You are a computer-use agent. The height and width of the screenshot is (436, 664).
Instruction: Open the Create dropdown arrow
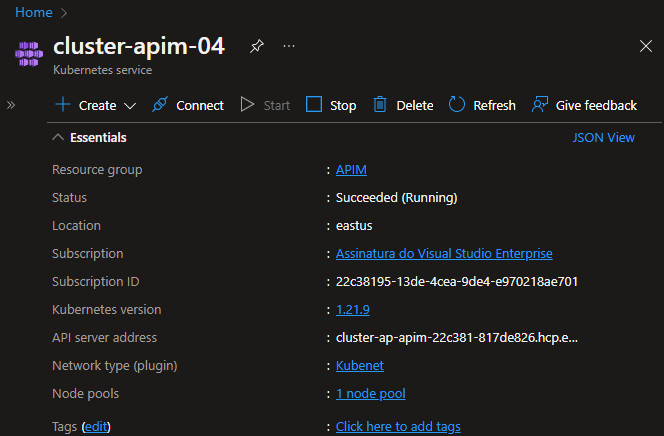(130, 106)
